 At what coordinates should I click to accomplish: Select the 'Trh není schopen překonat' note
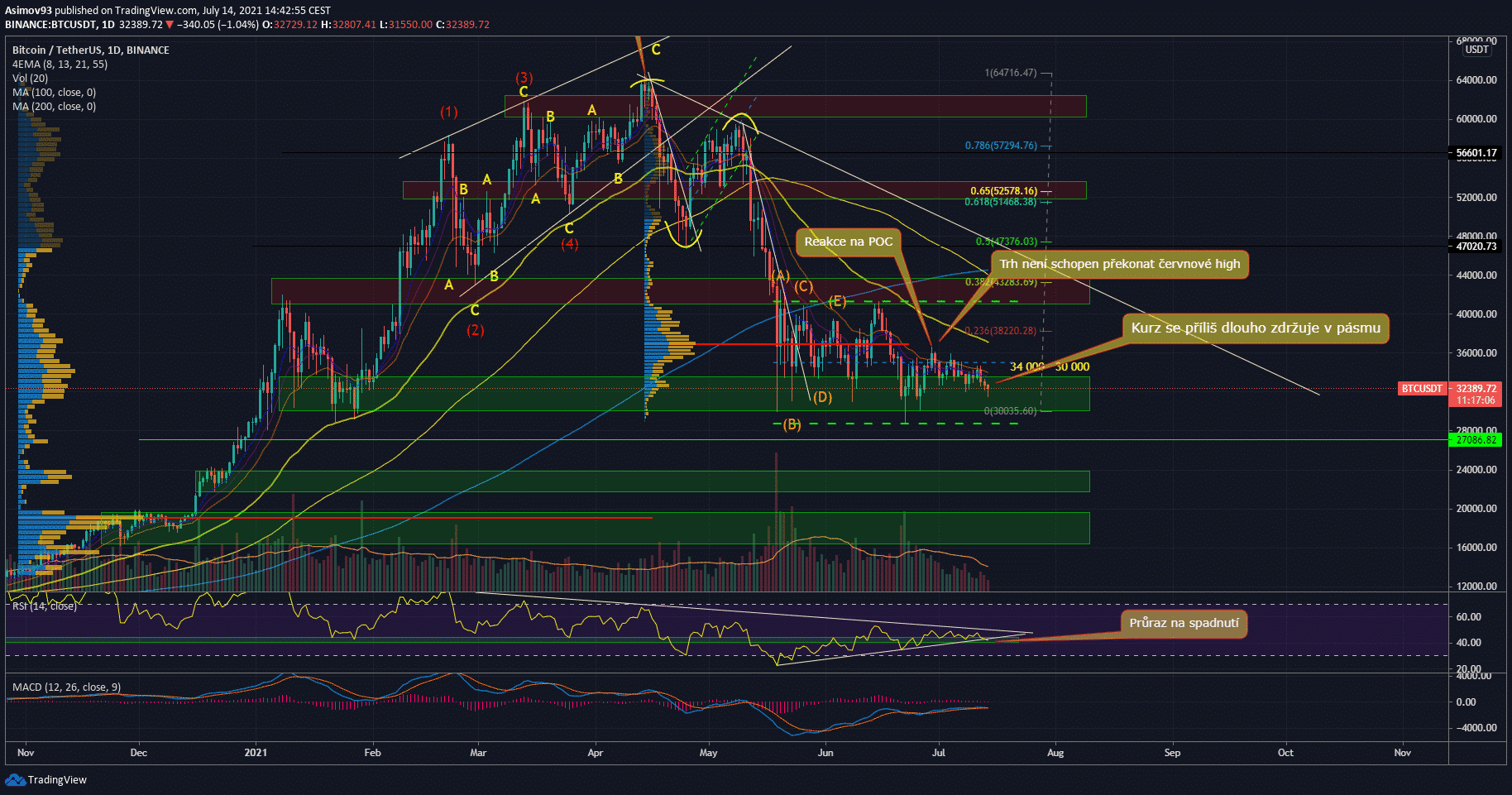tap(1119, 264)
